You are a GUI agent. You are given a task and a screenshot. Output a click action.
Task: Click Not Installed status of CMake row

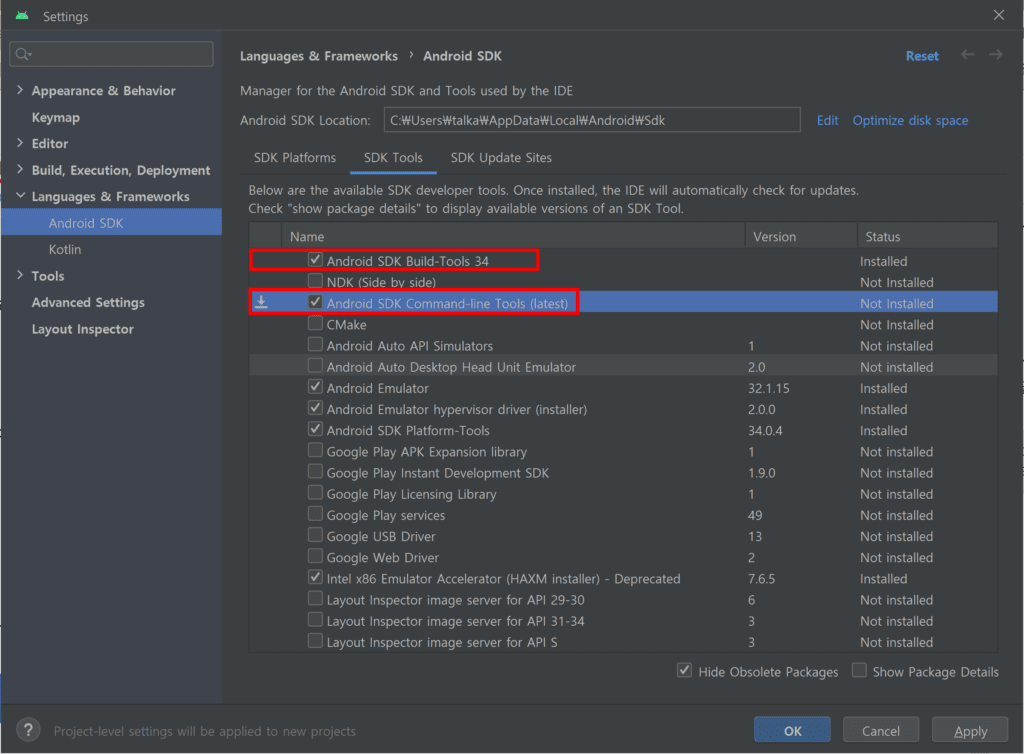coord(896,325)
